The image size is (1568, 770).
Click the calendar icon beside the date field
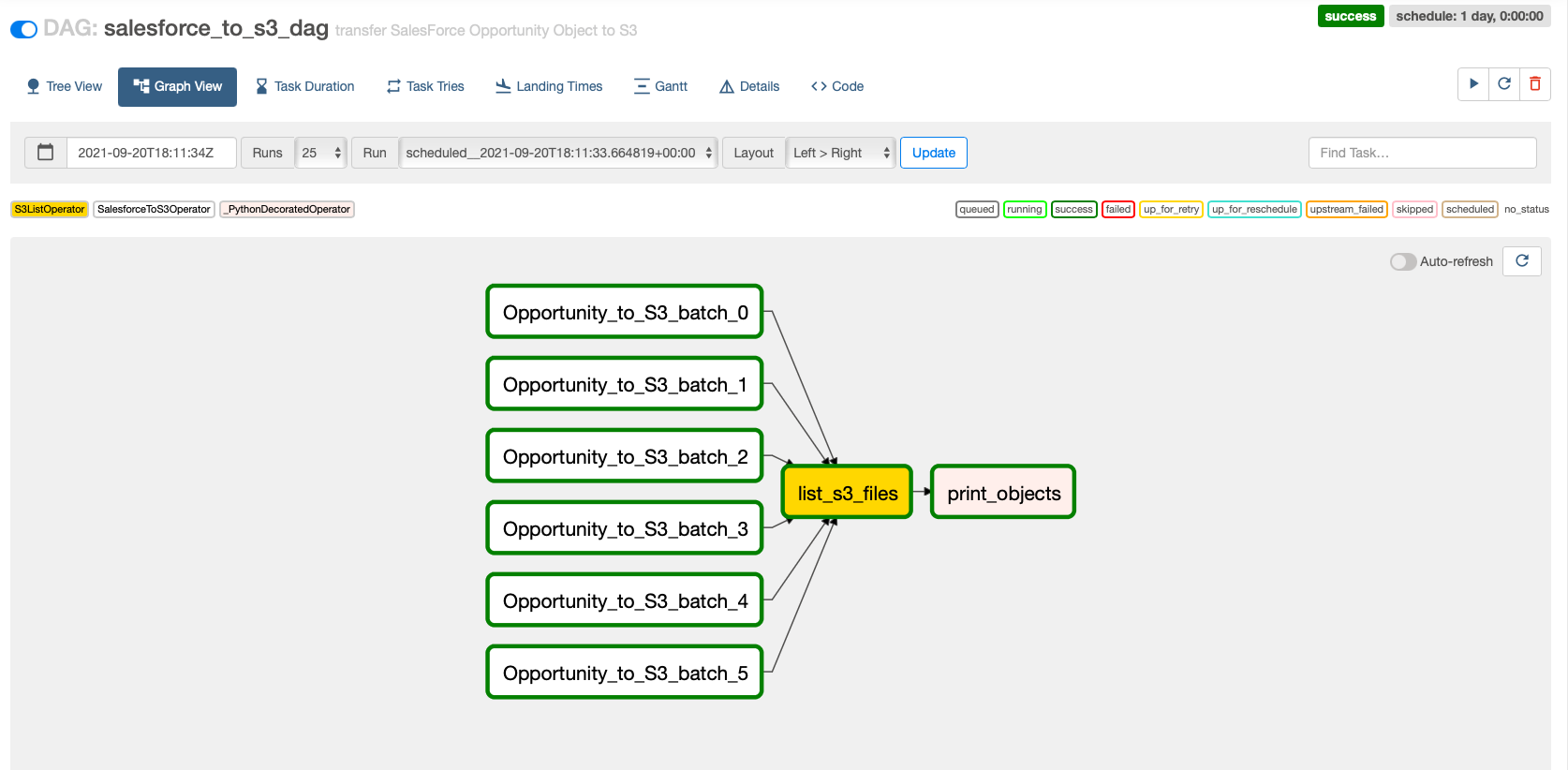[x=45, y=153]
